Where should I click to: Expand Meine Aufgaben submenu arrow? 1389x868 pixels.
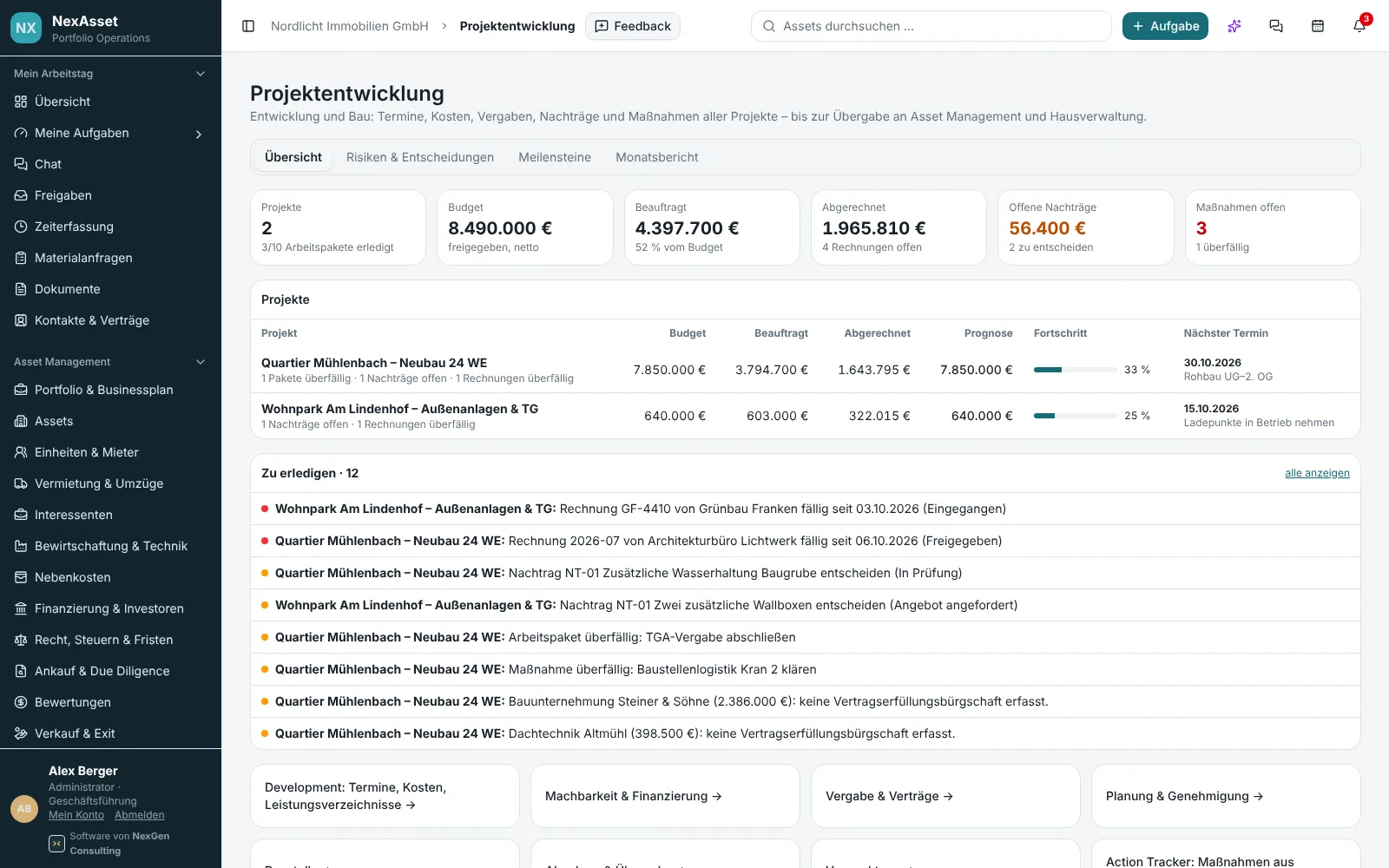tap(199, 134)
